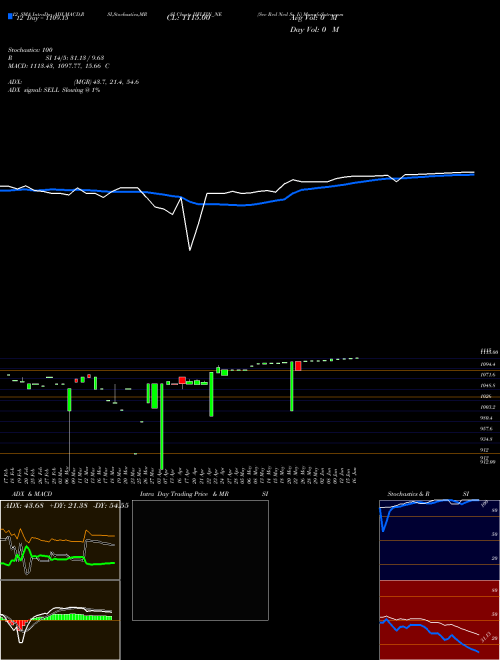The image size is (500, 660).
Task: Click the red MACD histogram bars
Action: coord(19,625)
